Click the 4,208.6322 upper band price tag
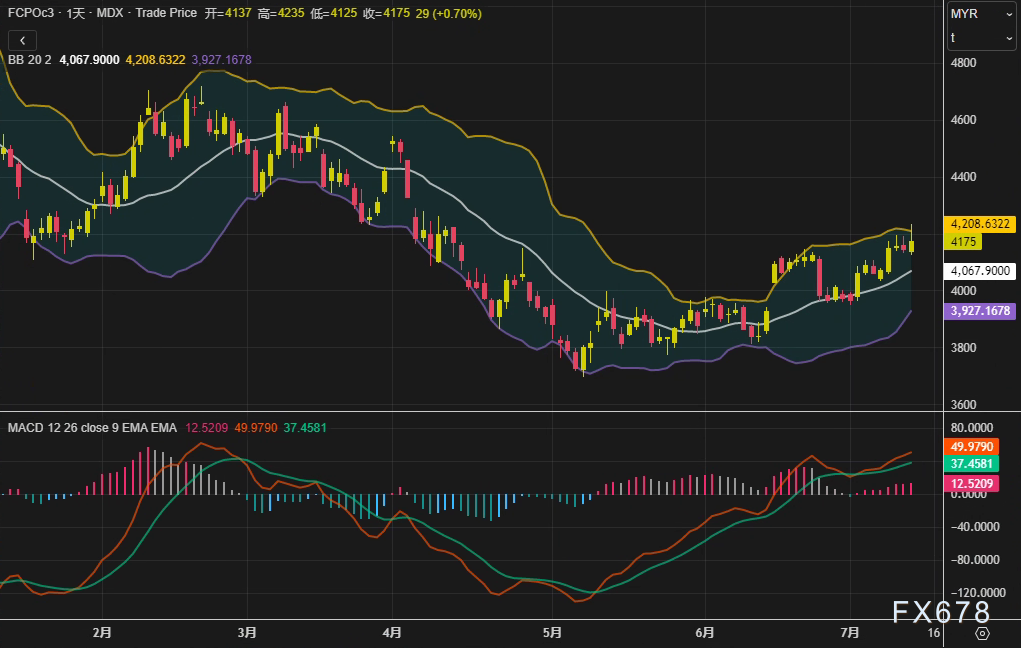Screen dimensions: 1021x648 [x=979, y=224]
